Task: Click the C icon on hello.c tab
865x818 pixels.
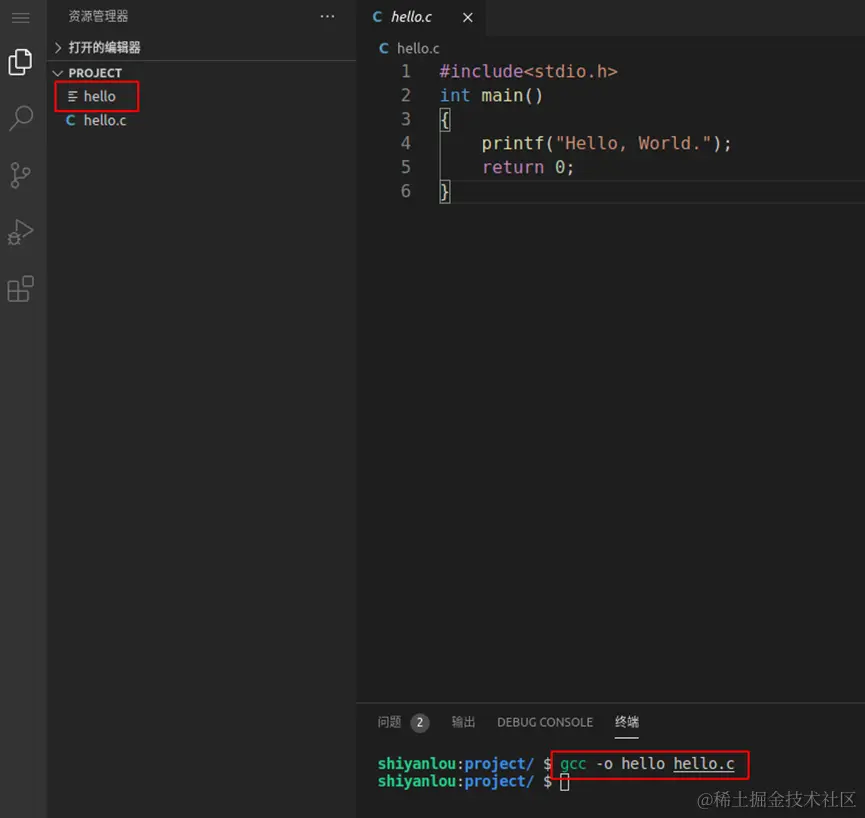Action: click(377, 17)
